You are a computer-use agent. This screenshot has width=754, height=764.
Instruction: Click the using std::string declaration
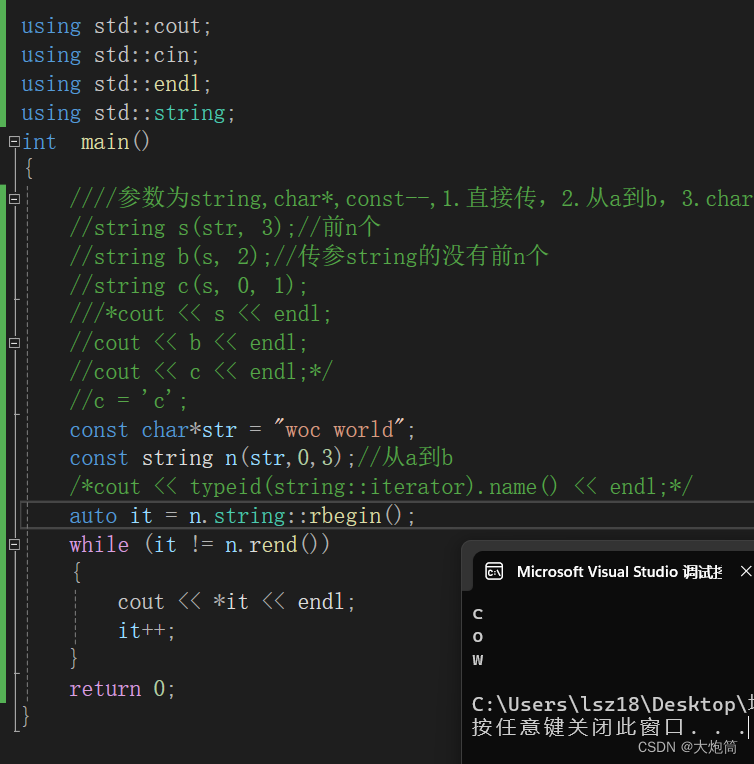pyautogui.click(x=129, y=113)
